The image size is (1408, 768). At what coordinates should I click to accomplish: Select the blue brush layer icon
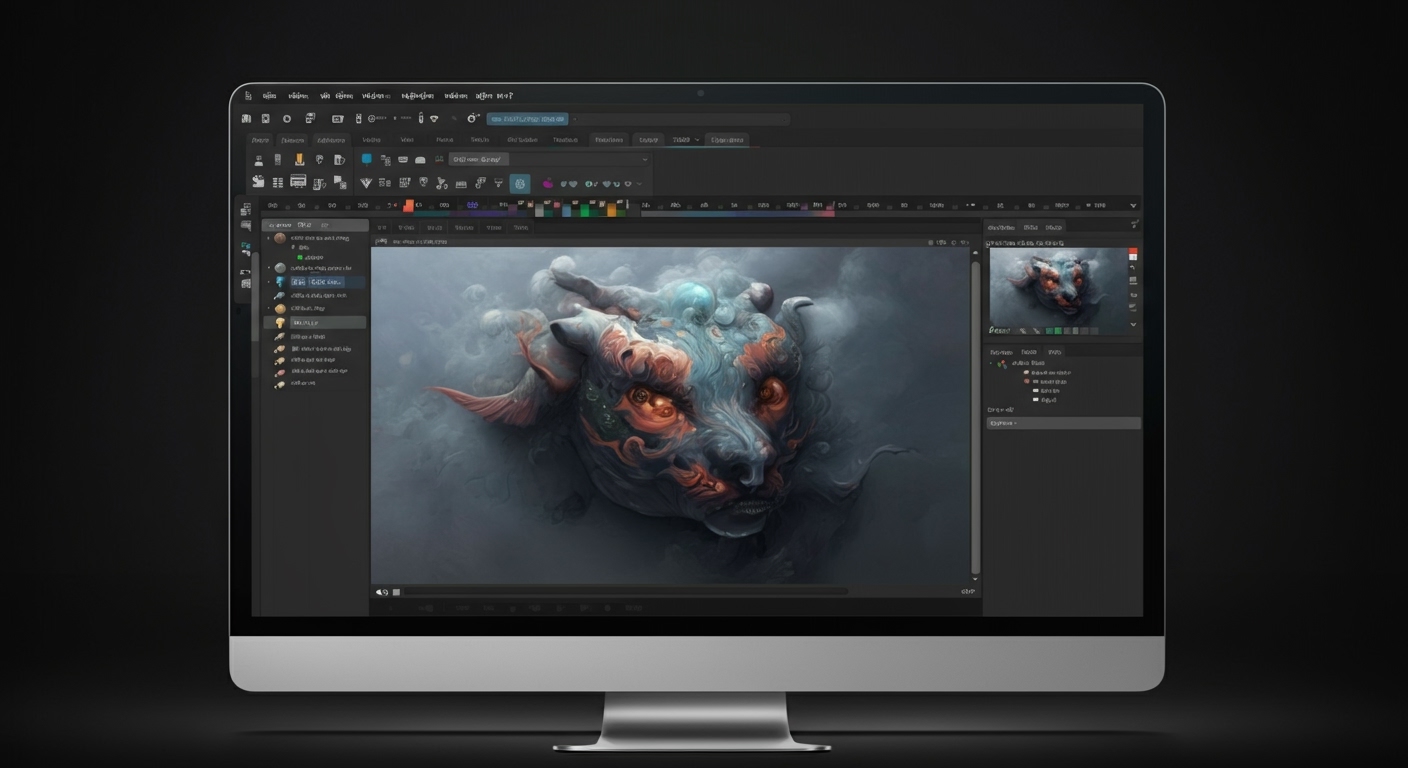tap(280, 282)
